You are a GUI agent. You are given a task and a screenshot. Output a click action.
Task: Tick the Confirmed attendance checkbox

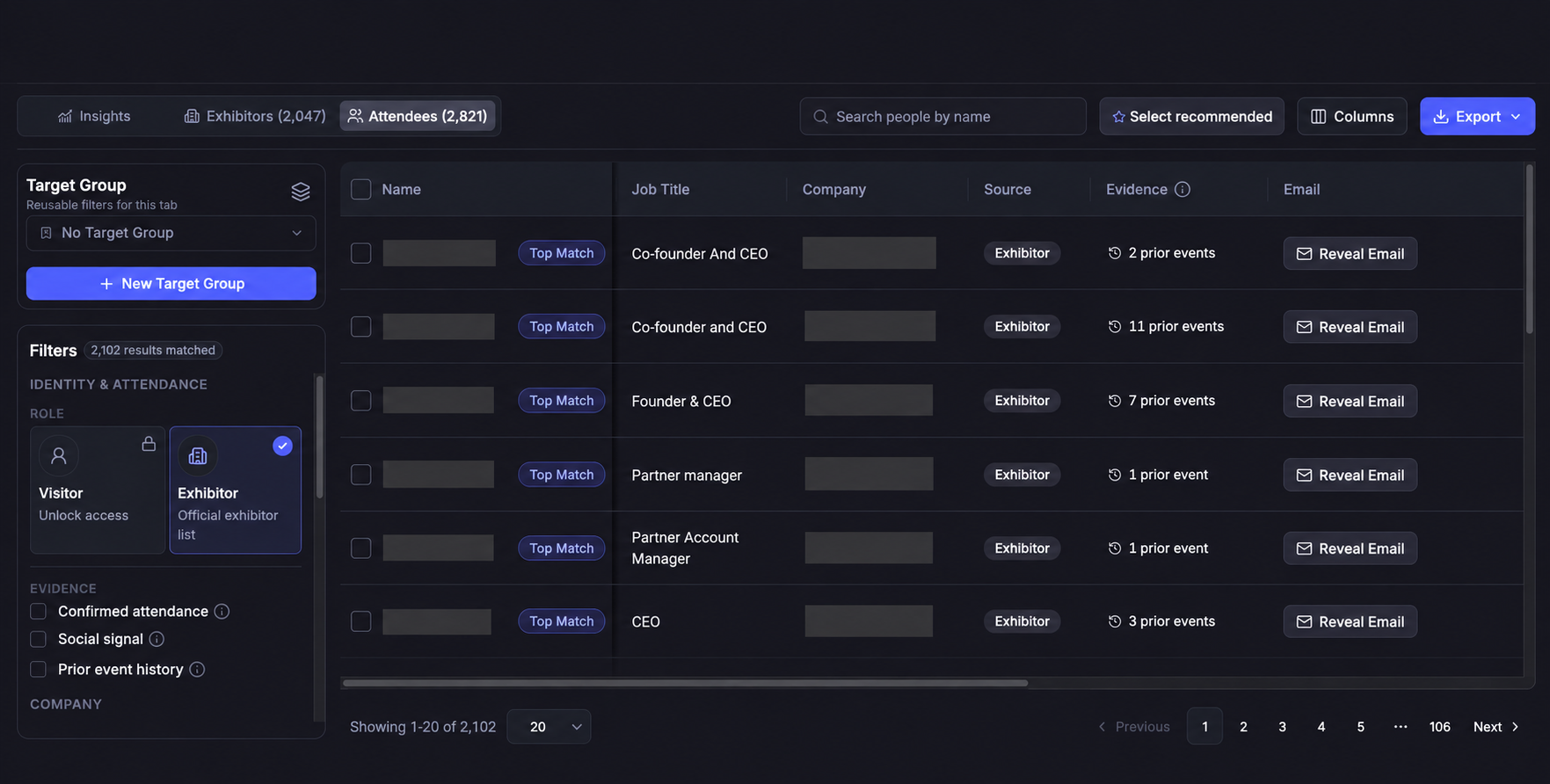[x=39, y=612]
